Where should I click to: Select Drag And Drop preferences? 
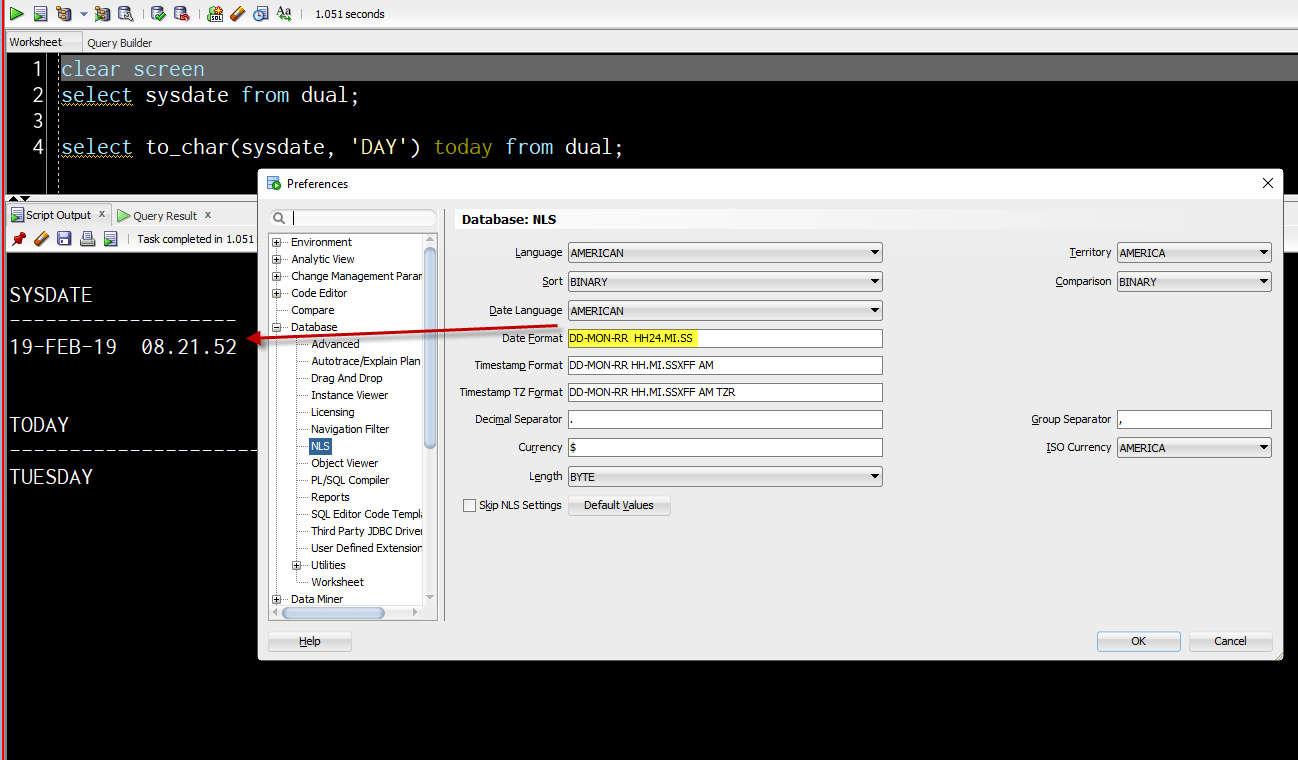346,378
